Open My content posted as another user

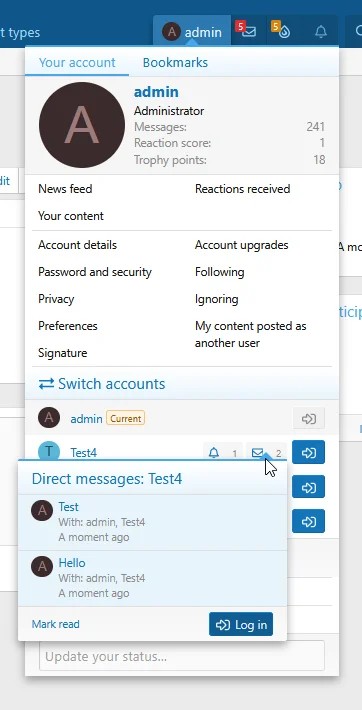click(251, 335)
